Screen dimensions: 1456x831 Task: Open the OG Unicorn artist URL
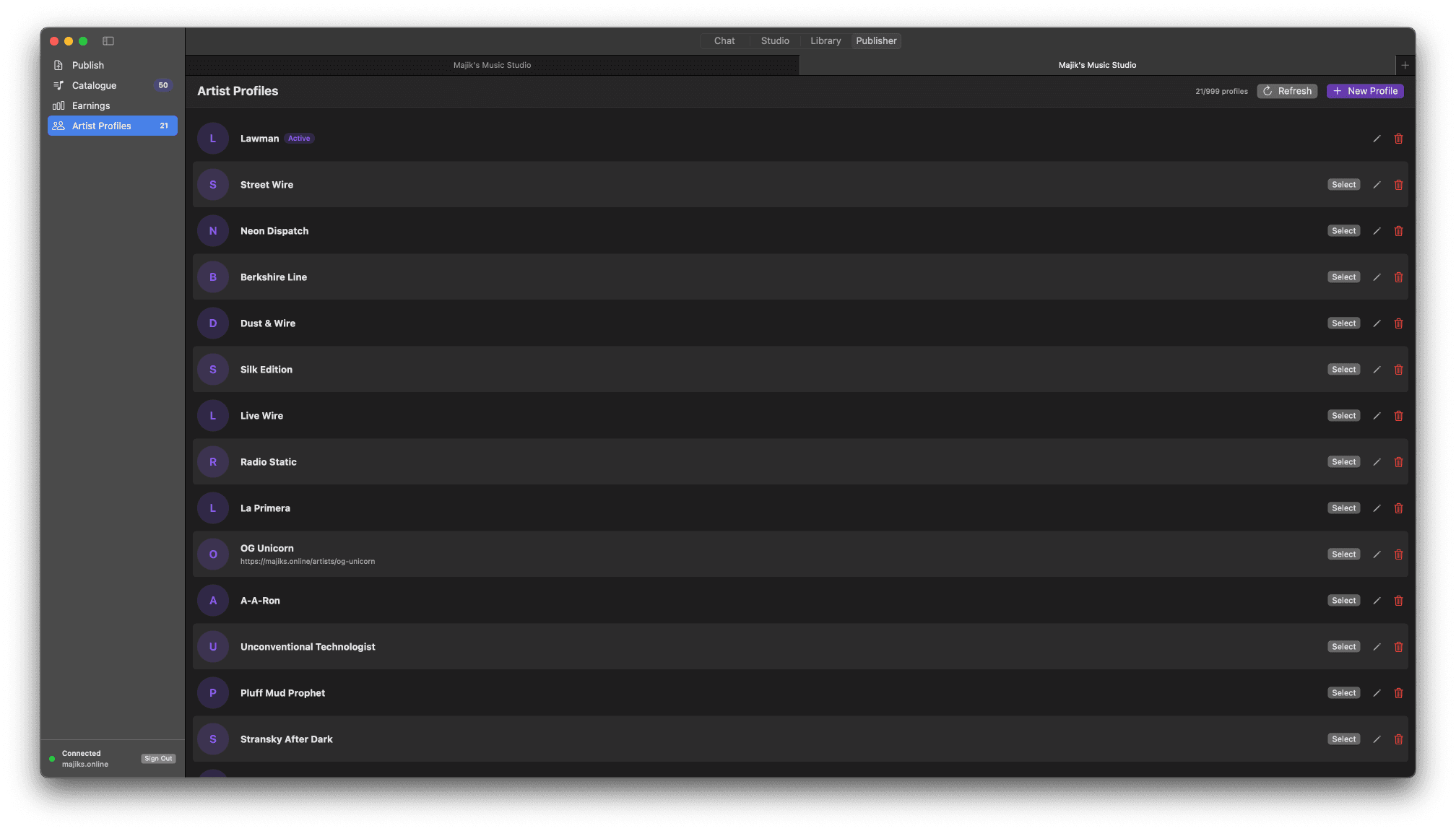click(x=308, y=562)
